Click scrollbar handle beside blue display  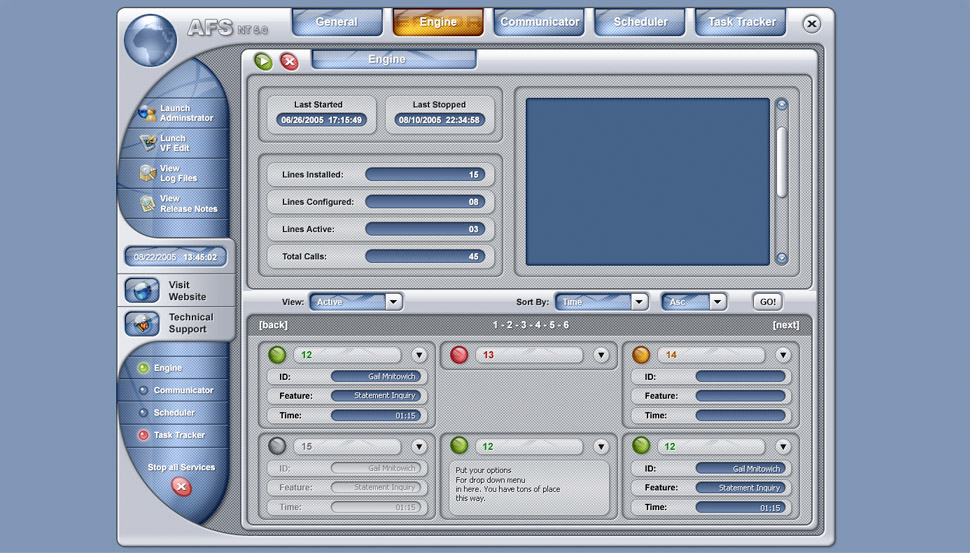click(x=781, y=163)
